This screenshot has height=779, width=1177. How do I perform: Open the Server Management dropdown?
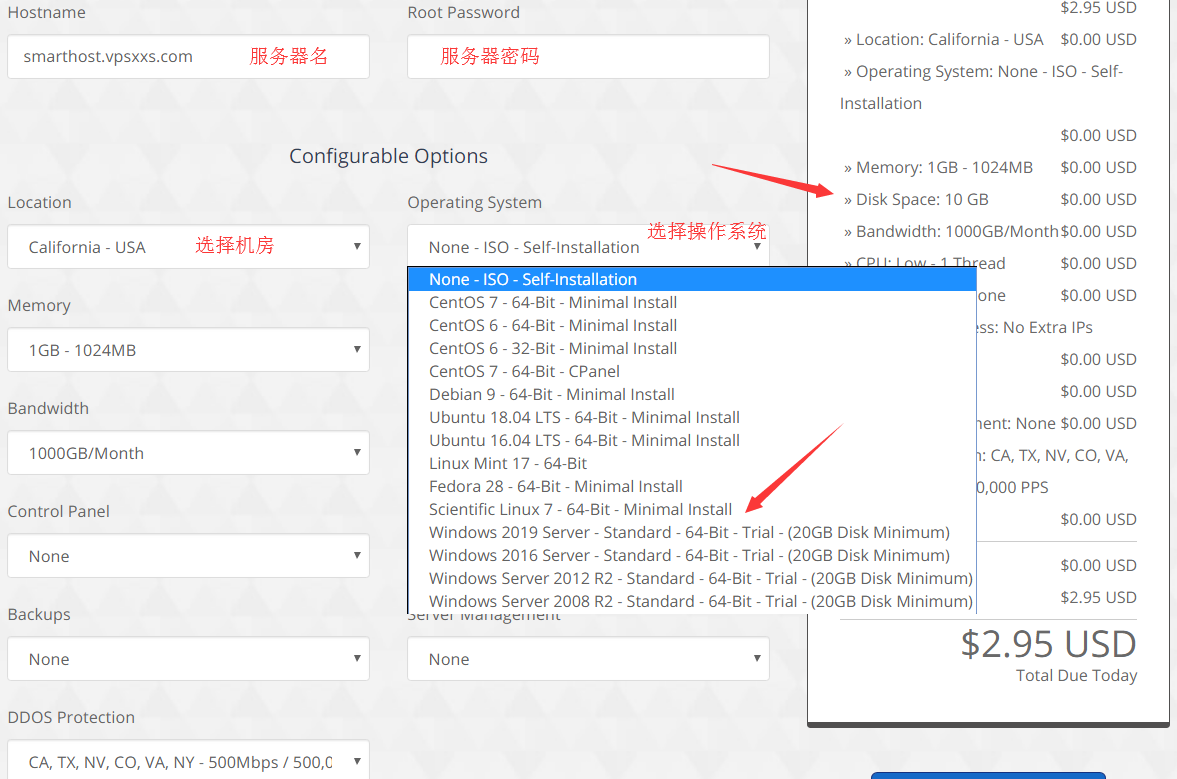coord(588,658)
